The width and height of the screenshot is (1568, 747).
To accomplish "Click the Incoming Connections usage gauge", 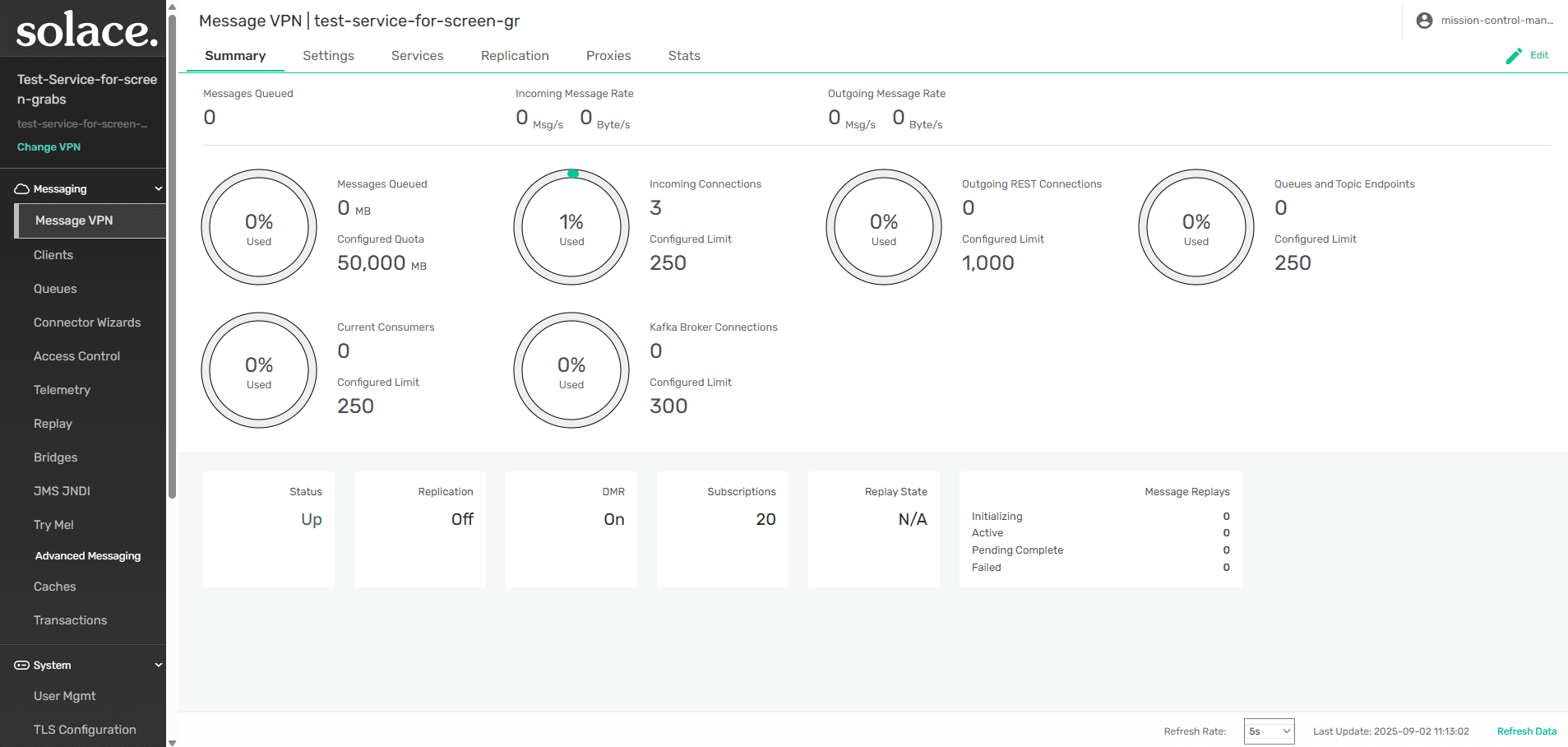I will tap(571, 227).
